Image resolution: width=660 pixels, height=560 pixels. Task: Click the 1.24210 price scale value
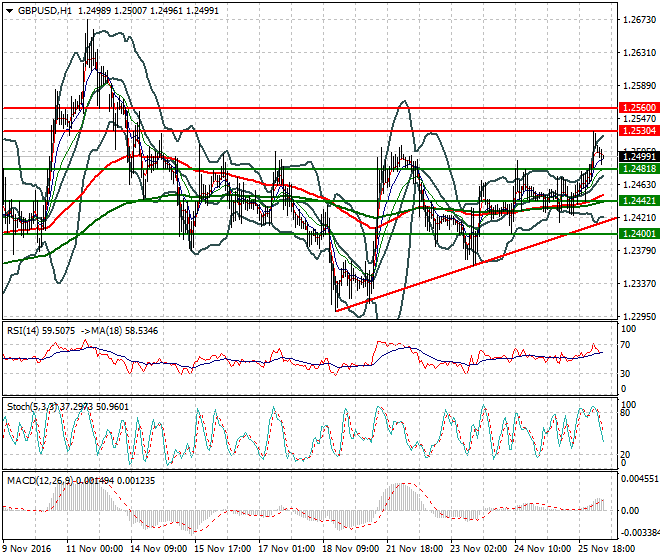point(639,217)
